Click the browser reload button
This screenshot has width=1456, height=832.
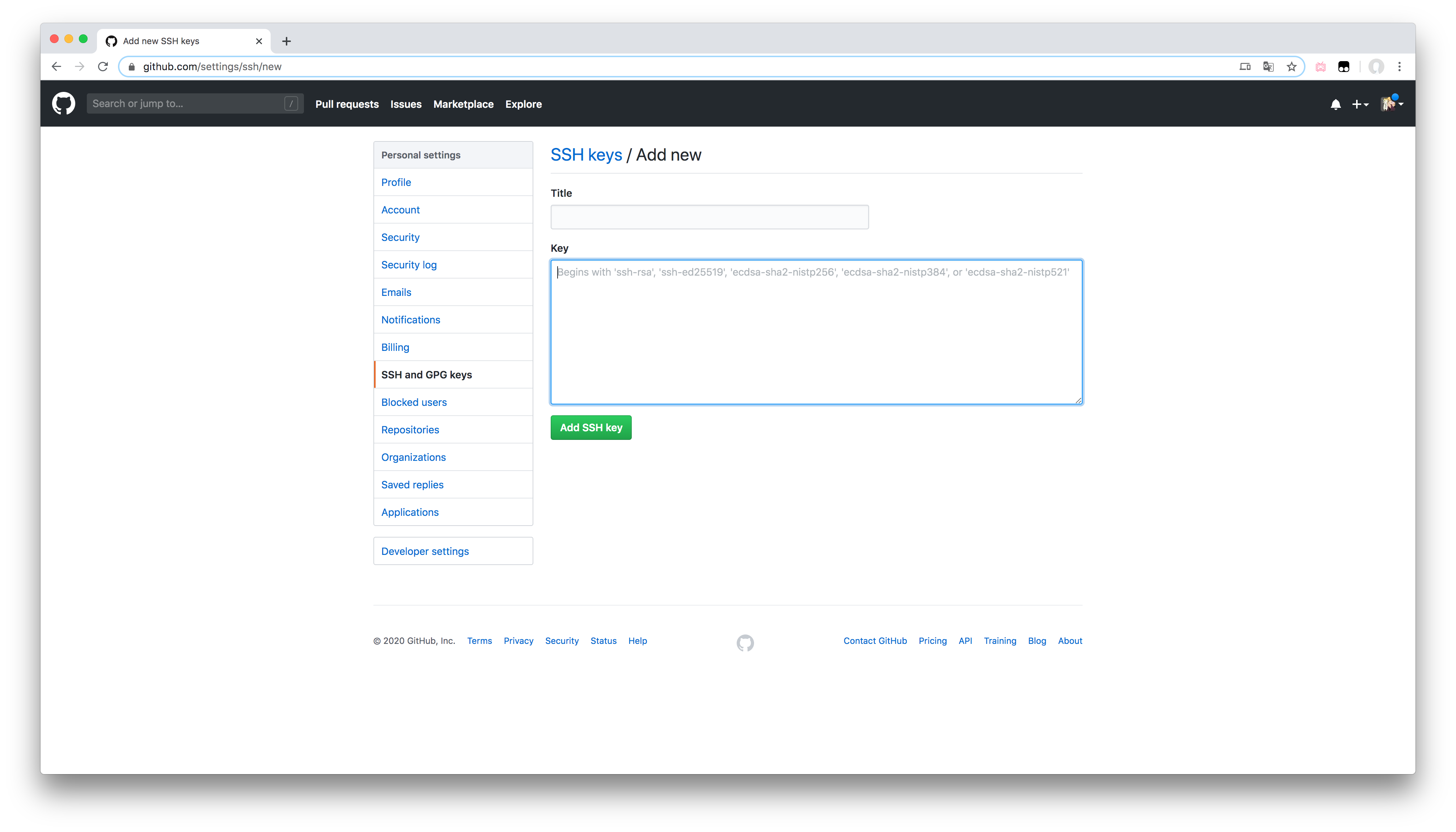(x=103, y=67)
